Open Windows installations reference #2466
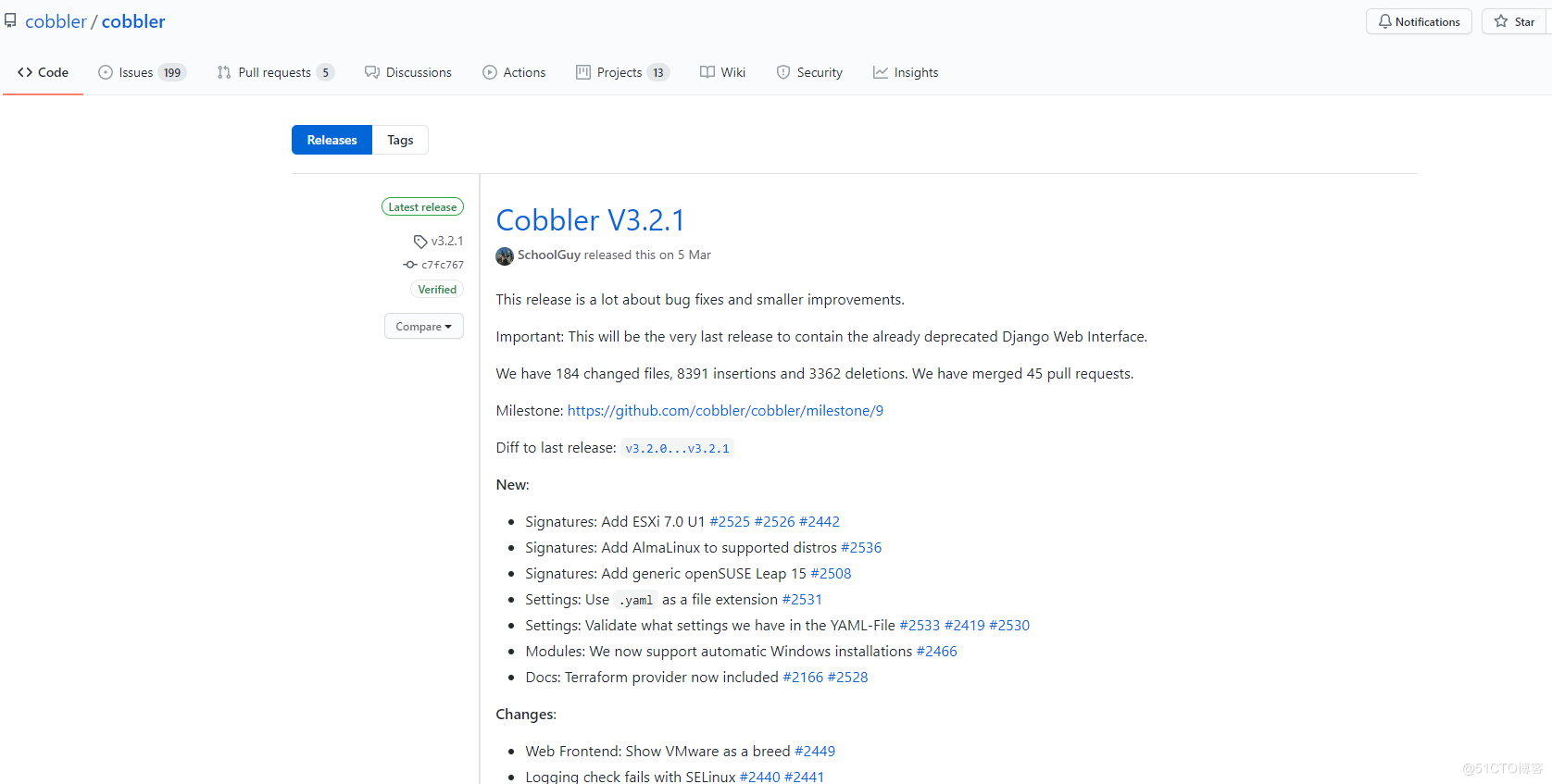The width and height of the screenshot is (1552, 784). (x=937, y=651)
